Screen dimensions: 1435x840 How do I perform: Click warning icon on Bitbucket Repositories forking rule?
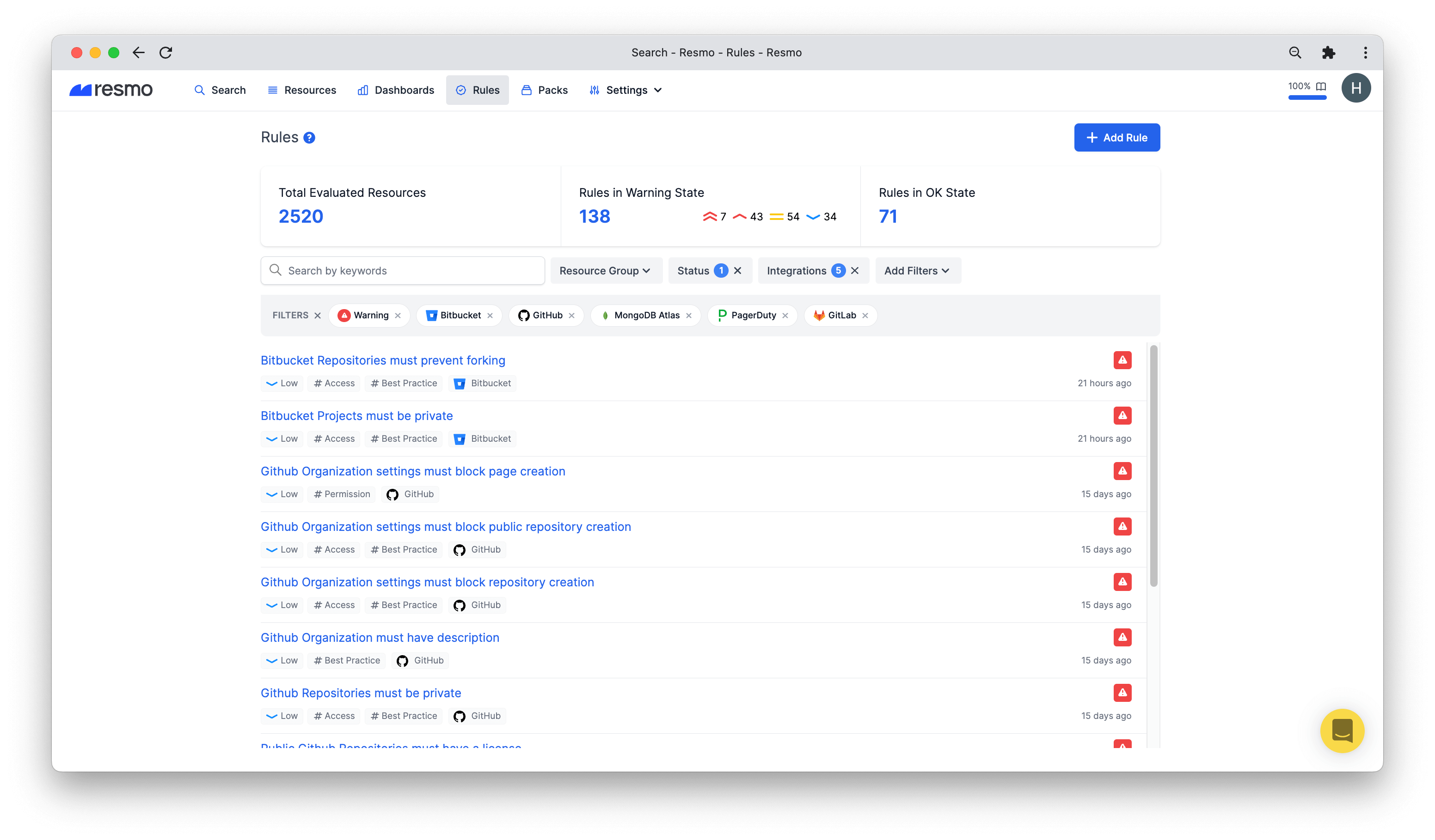1122,360
